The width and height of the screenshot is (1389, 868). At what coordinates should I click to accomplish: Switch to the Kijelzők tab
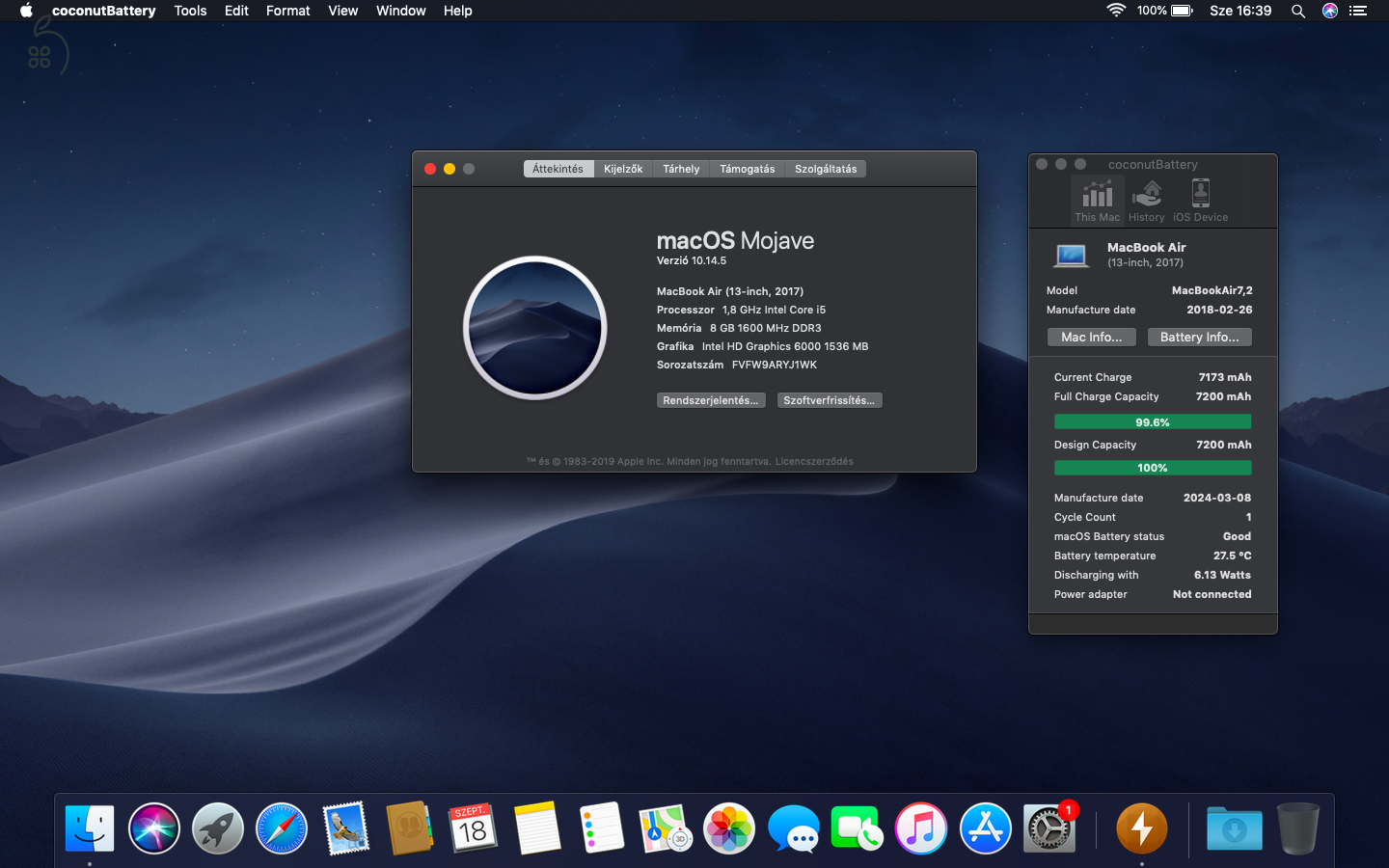point(623,169)
